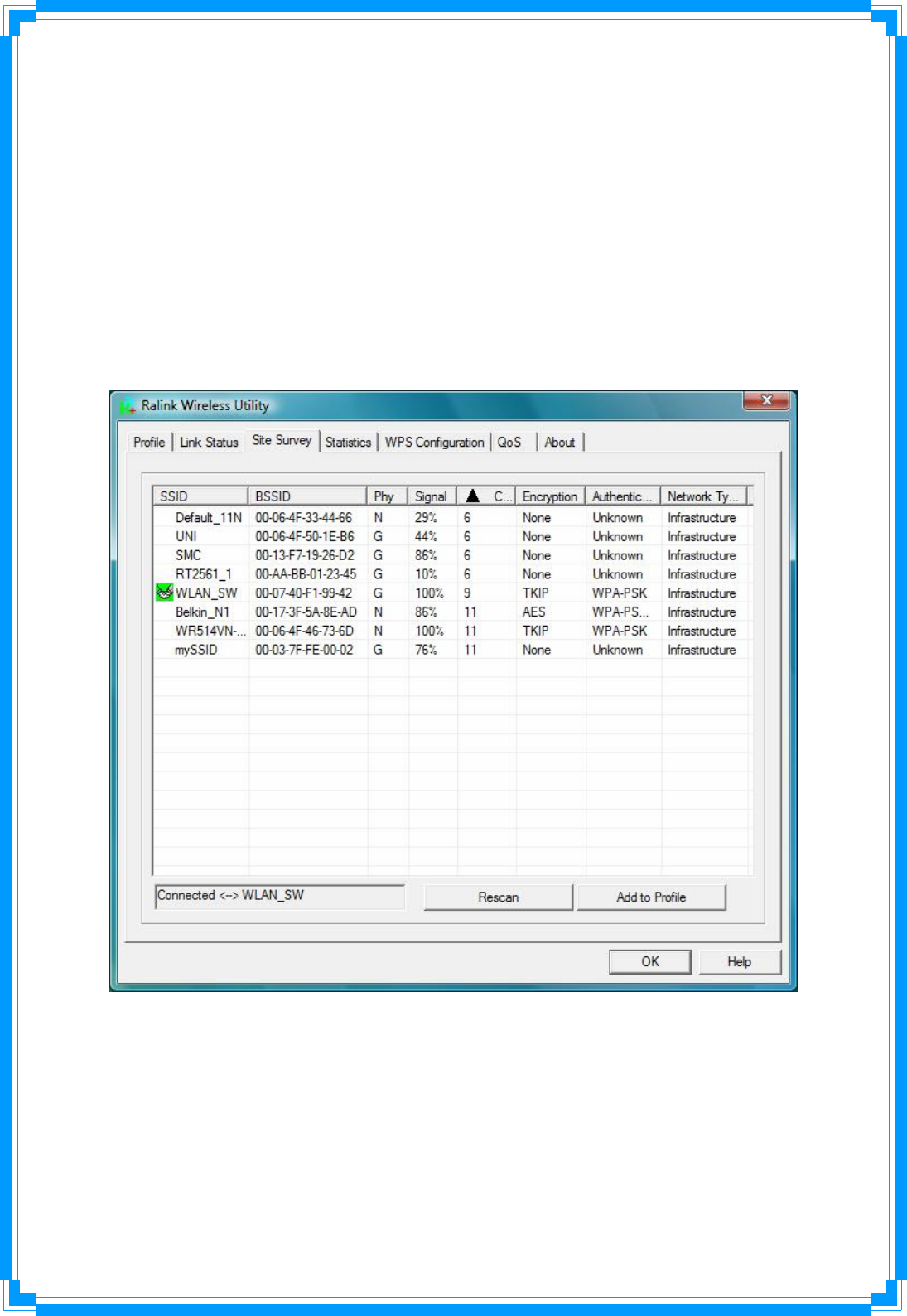Go to the Statistics tab

348,443
